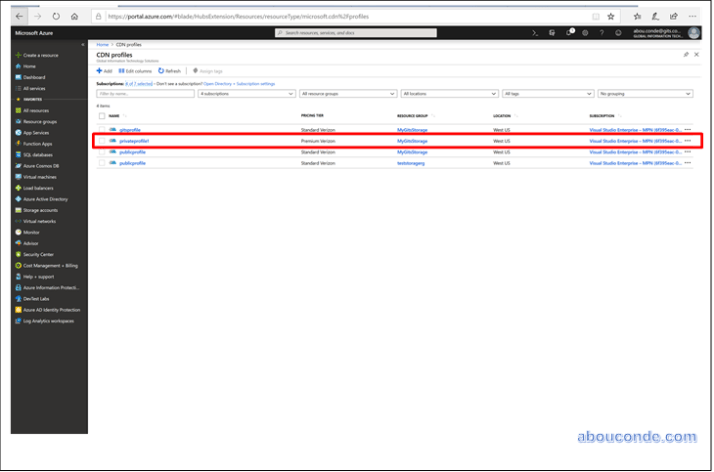
Task: Click the Filter by name input field
Action: 145,93
